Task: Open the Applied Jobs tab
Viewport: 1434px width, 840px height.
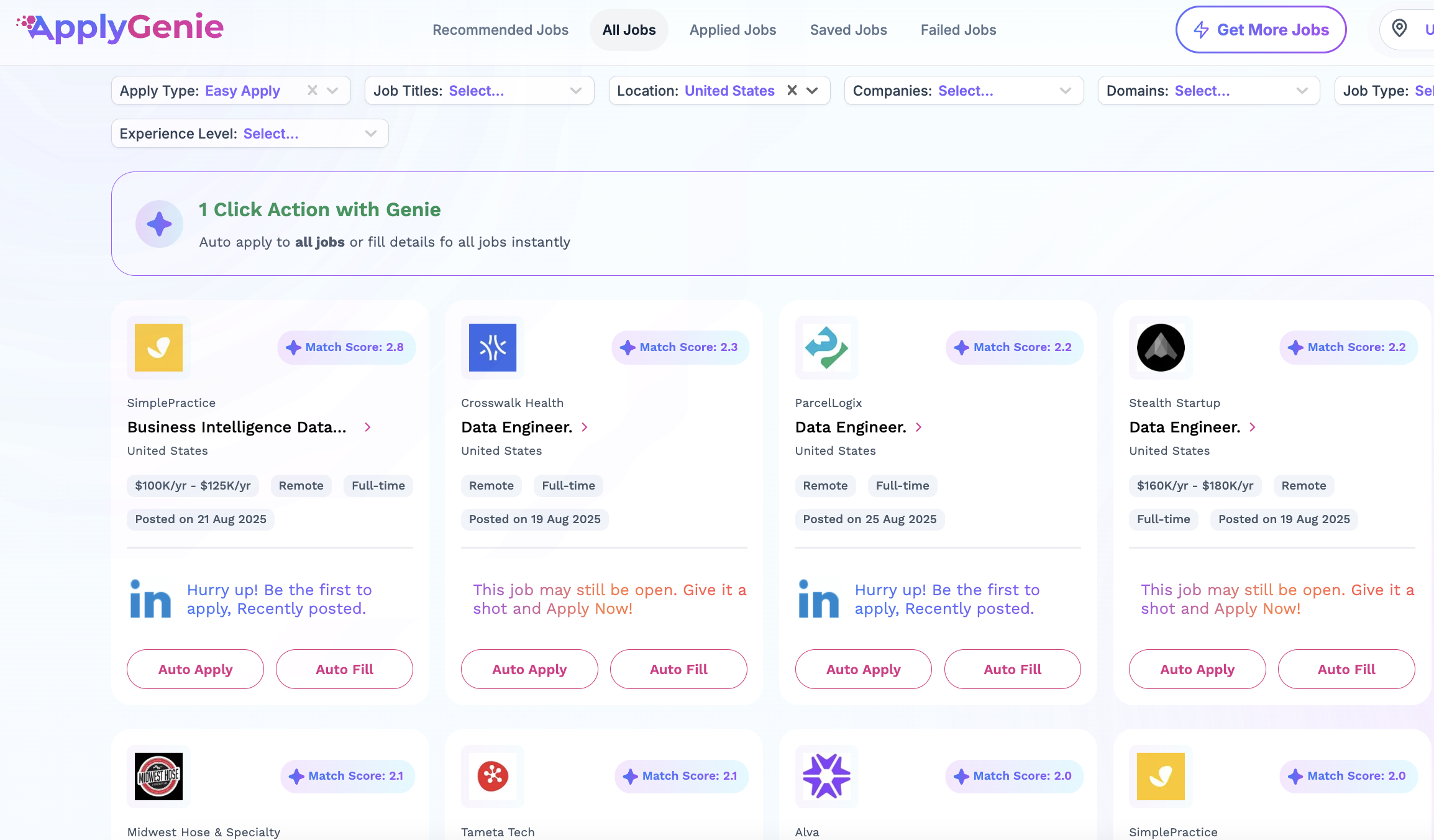Action: [x=733, y=30]
